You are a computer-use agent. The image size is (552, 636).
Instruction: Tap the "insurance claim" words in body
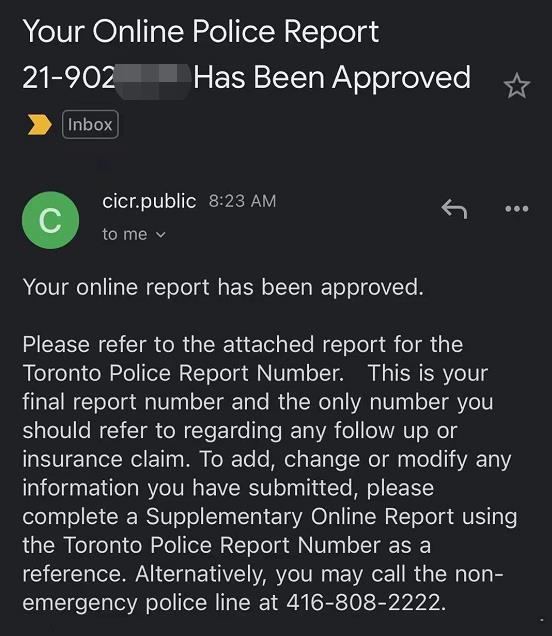[x=106, y=459]
